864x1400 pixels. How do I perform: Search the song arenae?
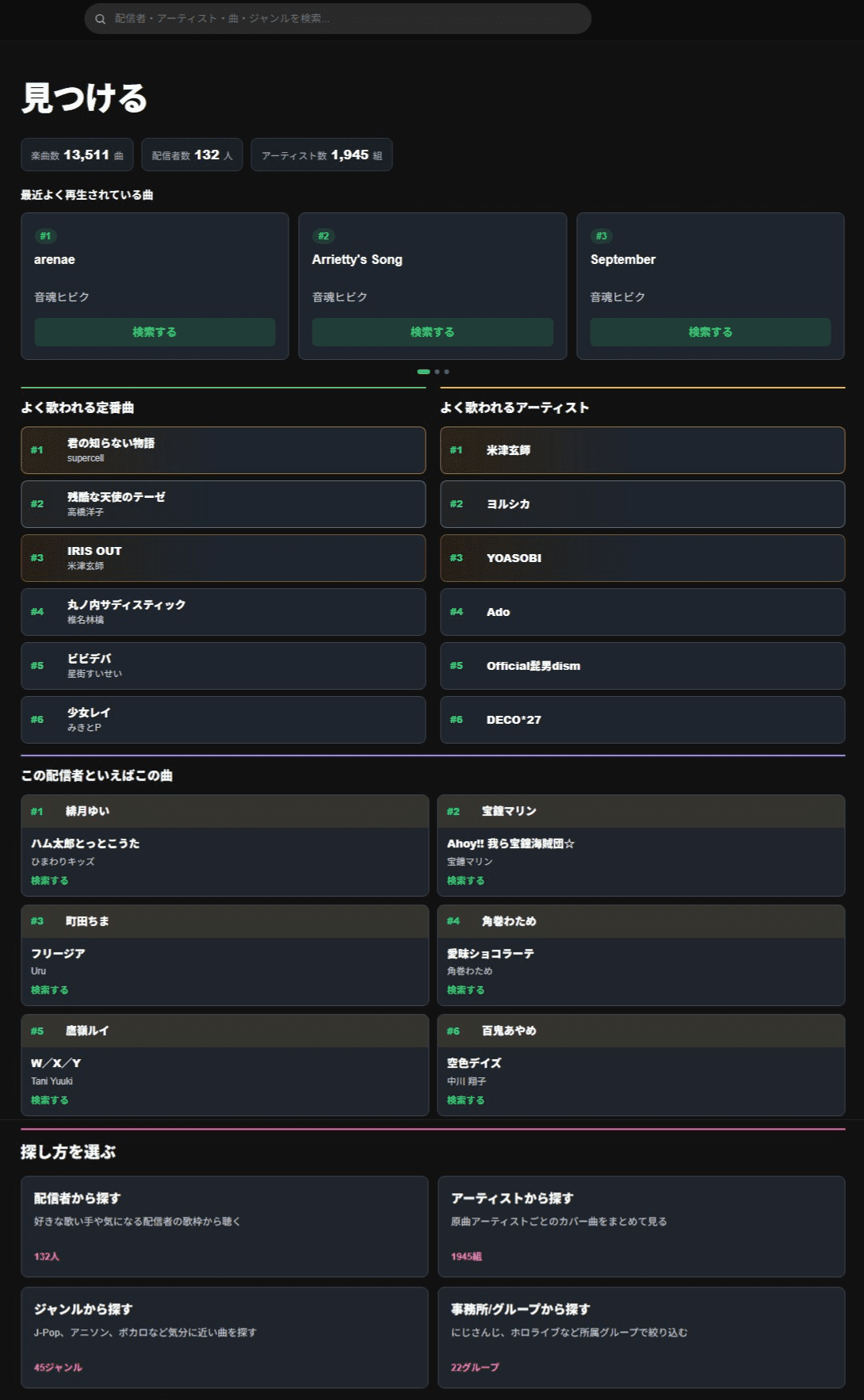point(155,332)
